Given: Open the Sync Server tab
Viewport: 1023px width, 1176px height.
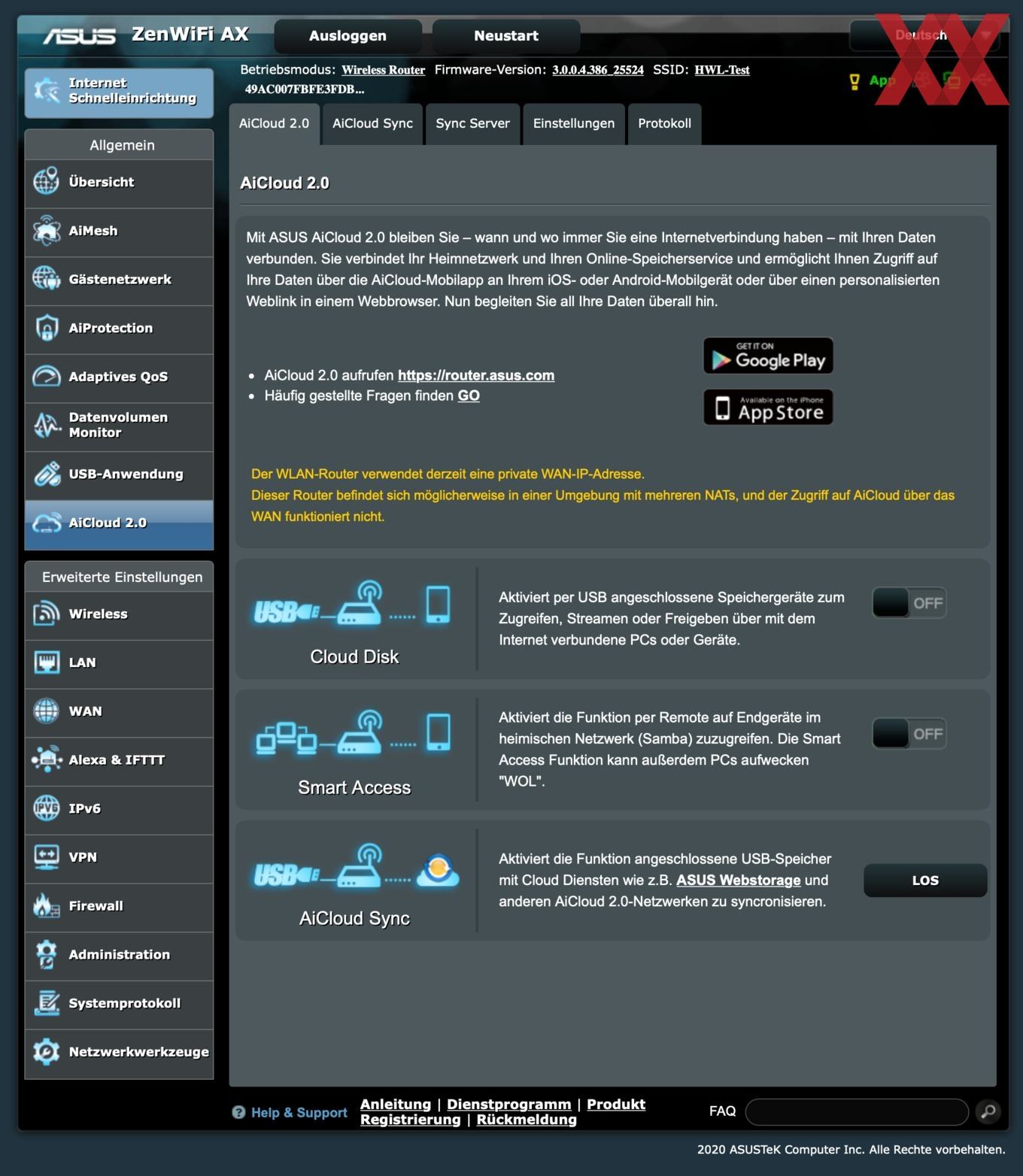Looking at the screenshot, I should coord(472,123).
